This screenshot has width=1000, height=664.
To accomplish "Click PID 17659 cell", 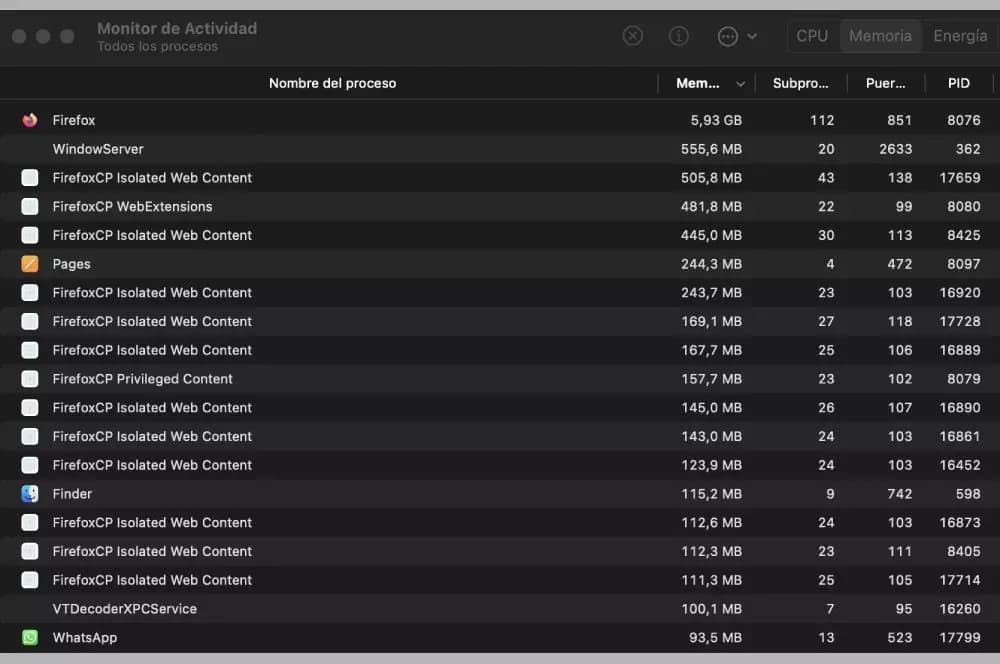I will click(x=960, y=177).
